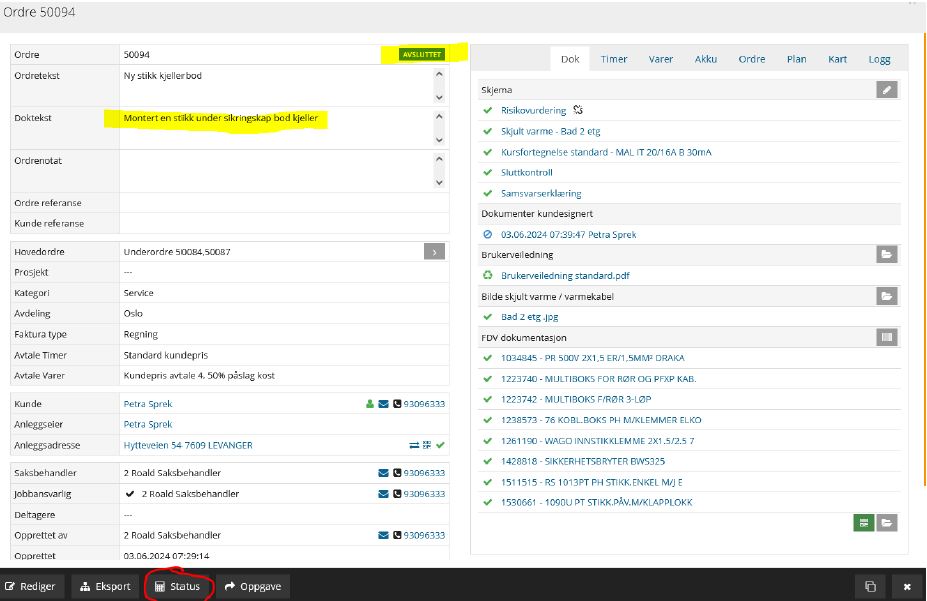
Task: Open folder icon for Bilde skjult varme
Action: point(886,296)
